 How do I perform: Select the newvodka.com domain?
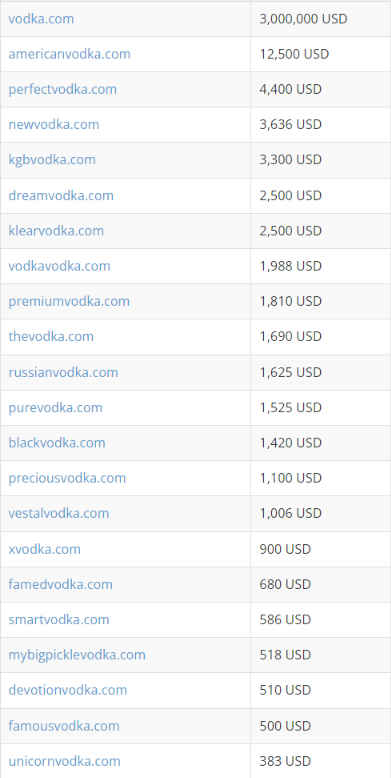(x=54, y=125)
